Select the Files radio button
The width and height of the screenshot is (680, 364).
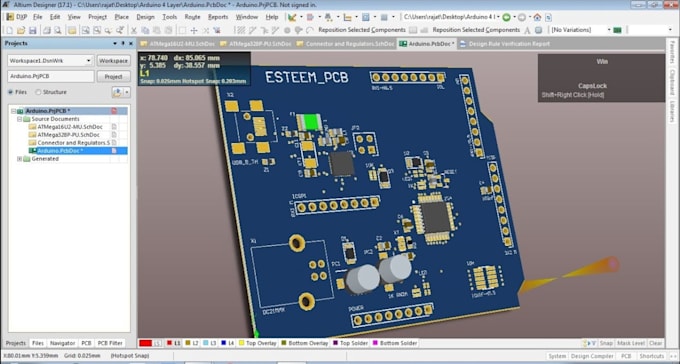(10, 92)
